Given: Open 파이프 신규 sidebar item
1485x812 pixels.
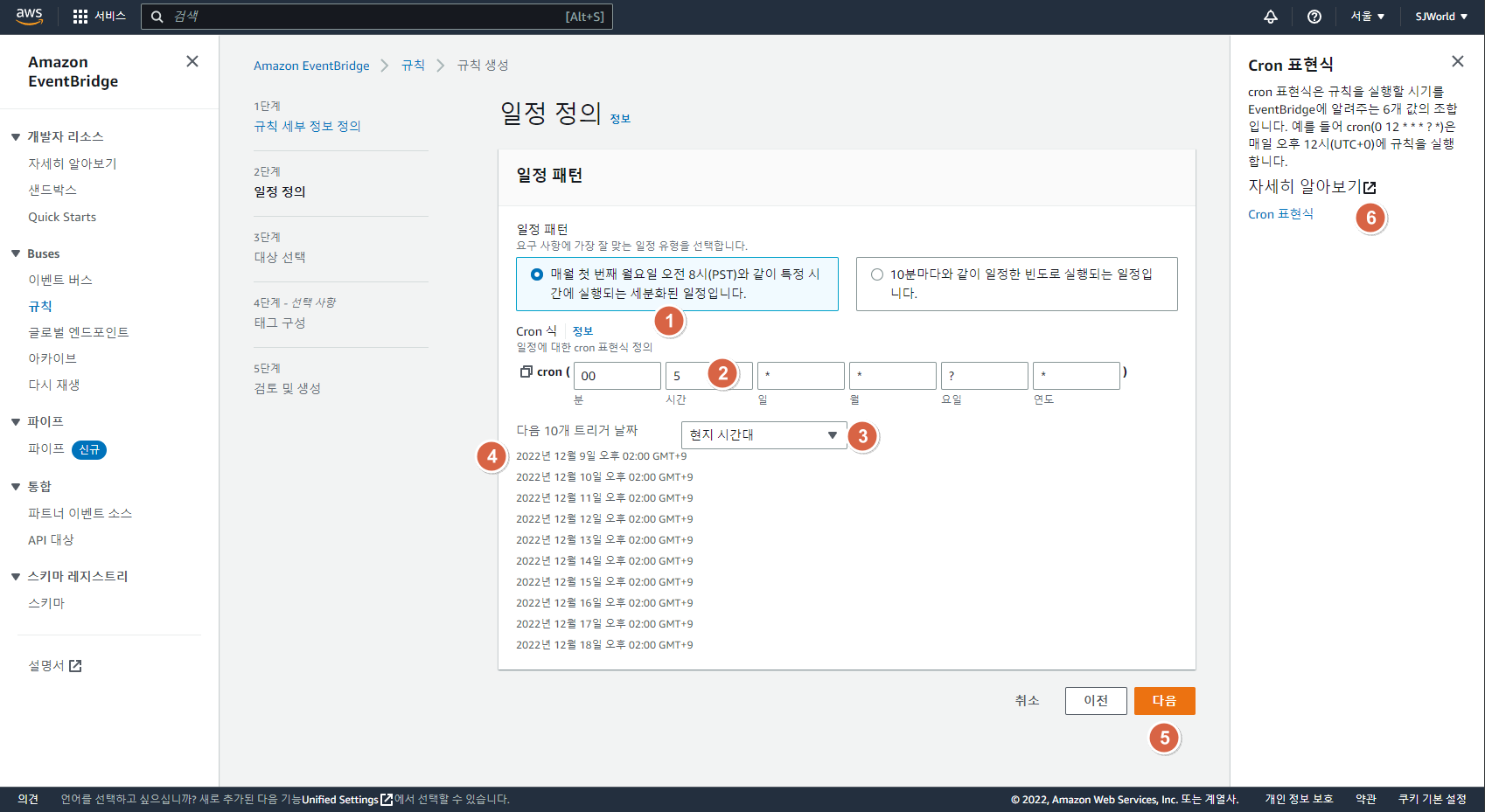Looking at the screenshot, I should [66, 449].
